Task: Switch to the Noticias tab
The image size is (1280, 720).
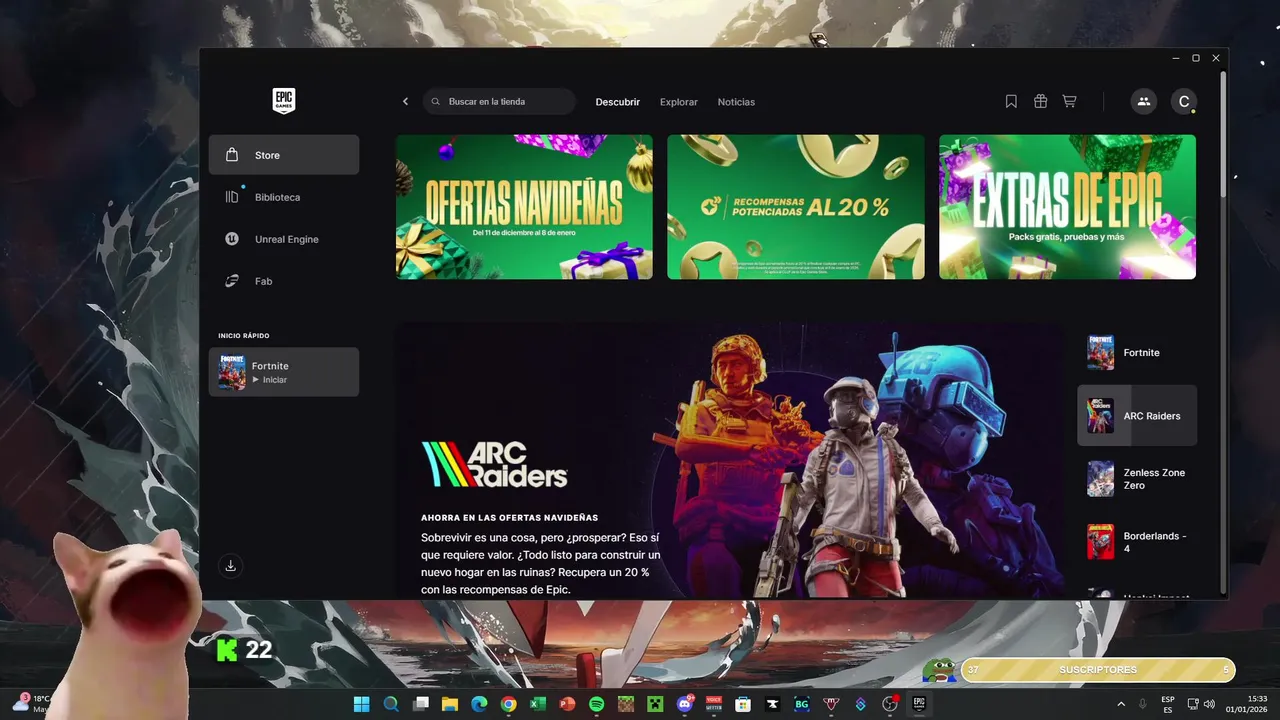Action: click(x=736, y=102)
